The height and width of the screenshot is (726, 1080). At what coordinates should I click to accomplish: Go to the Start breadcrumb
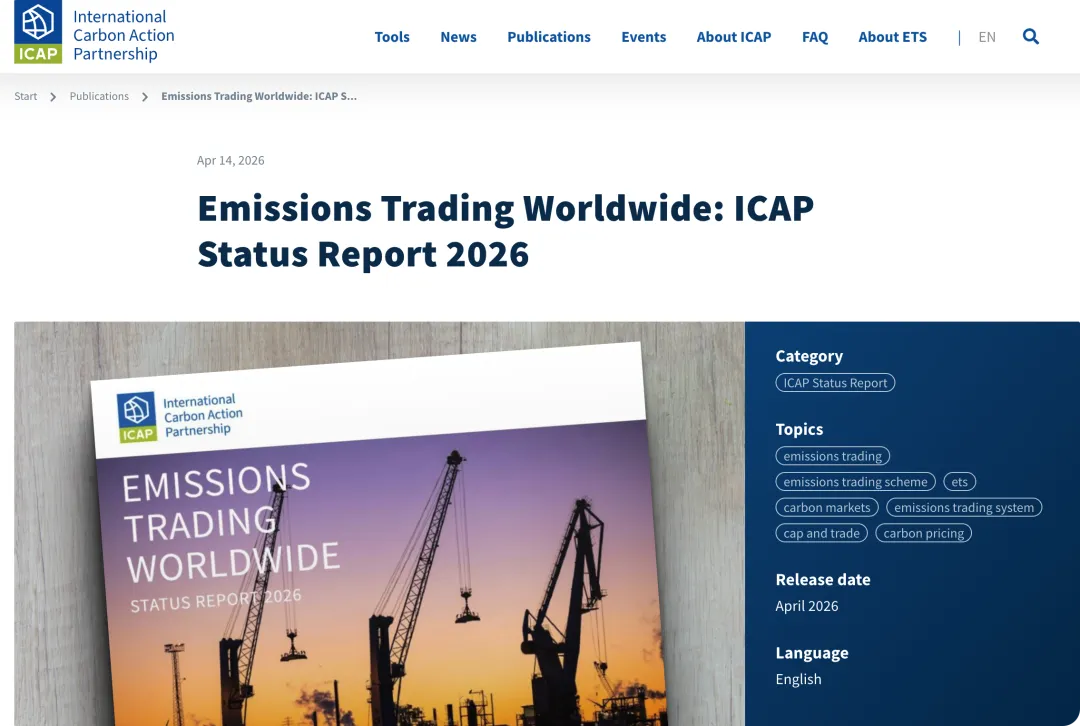(x=25, y=96)
